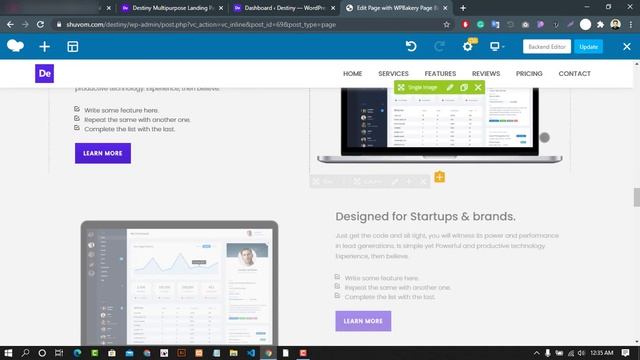640x360 pixels.
Task: Add new element with plus icon
Action: pos(44,47)
